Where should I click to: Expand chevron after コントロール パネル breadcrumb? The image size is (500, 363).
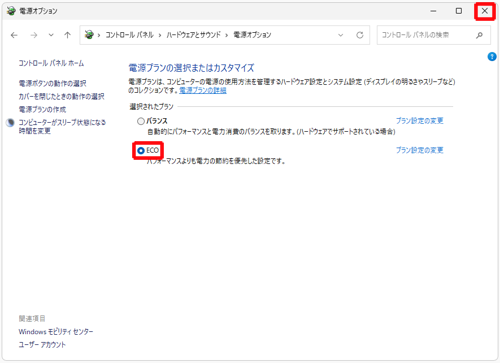pyautogui.click(x=160, y=35)
